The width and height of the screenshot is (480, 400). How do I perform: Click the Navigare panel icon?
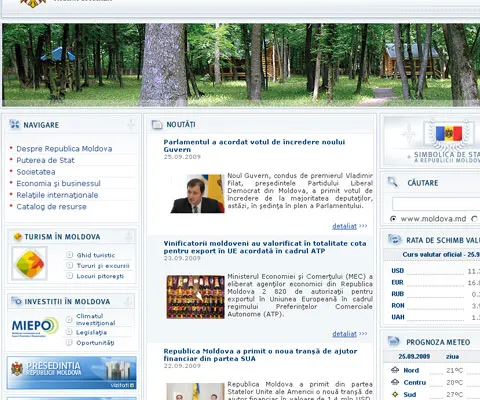pyautogui.click(x=14, y=124)
